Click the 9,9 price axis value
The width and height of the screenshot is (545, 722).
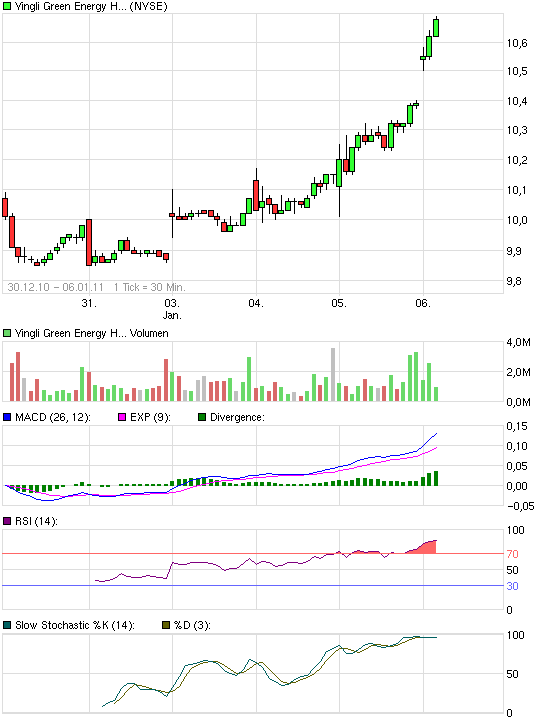tap(514, 251)
